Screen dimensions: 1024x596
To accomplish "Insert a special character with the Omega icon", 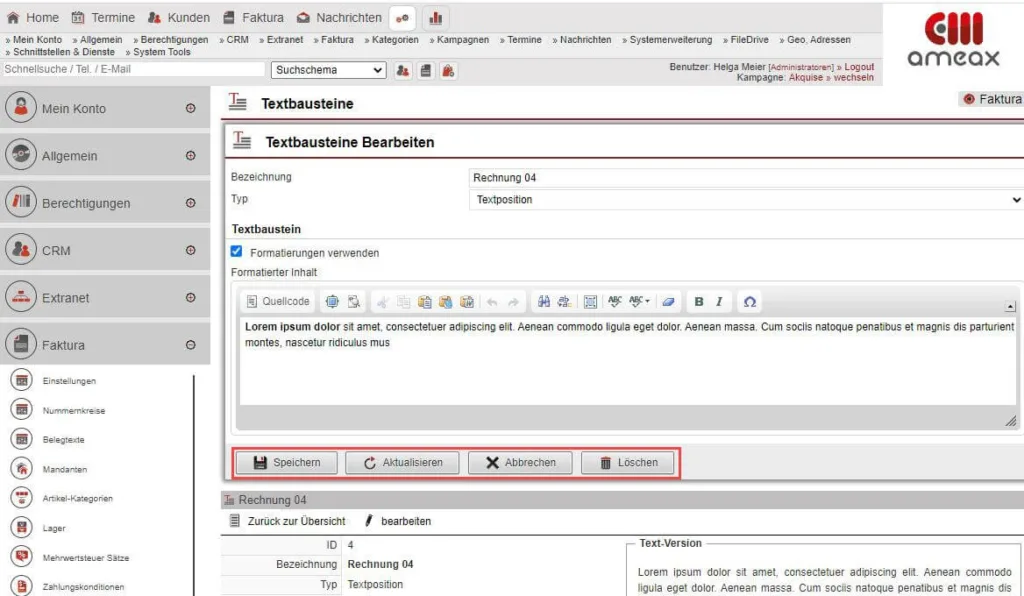I will coord(750,300).
